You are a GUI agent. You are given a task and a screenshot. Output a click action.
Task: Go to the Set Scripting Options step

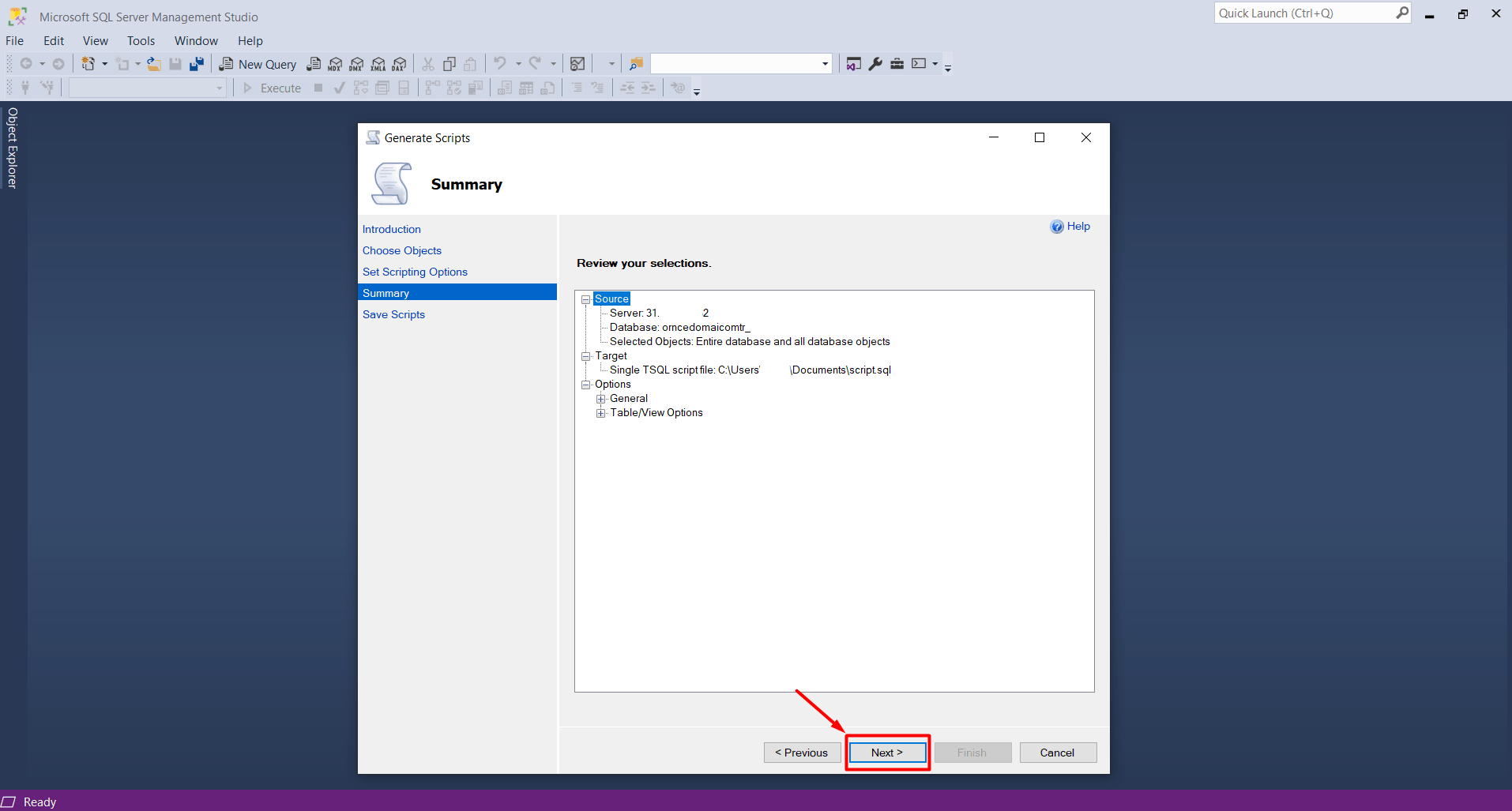(x=415, y=272)
